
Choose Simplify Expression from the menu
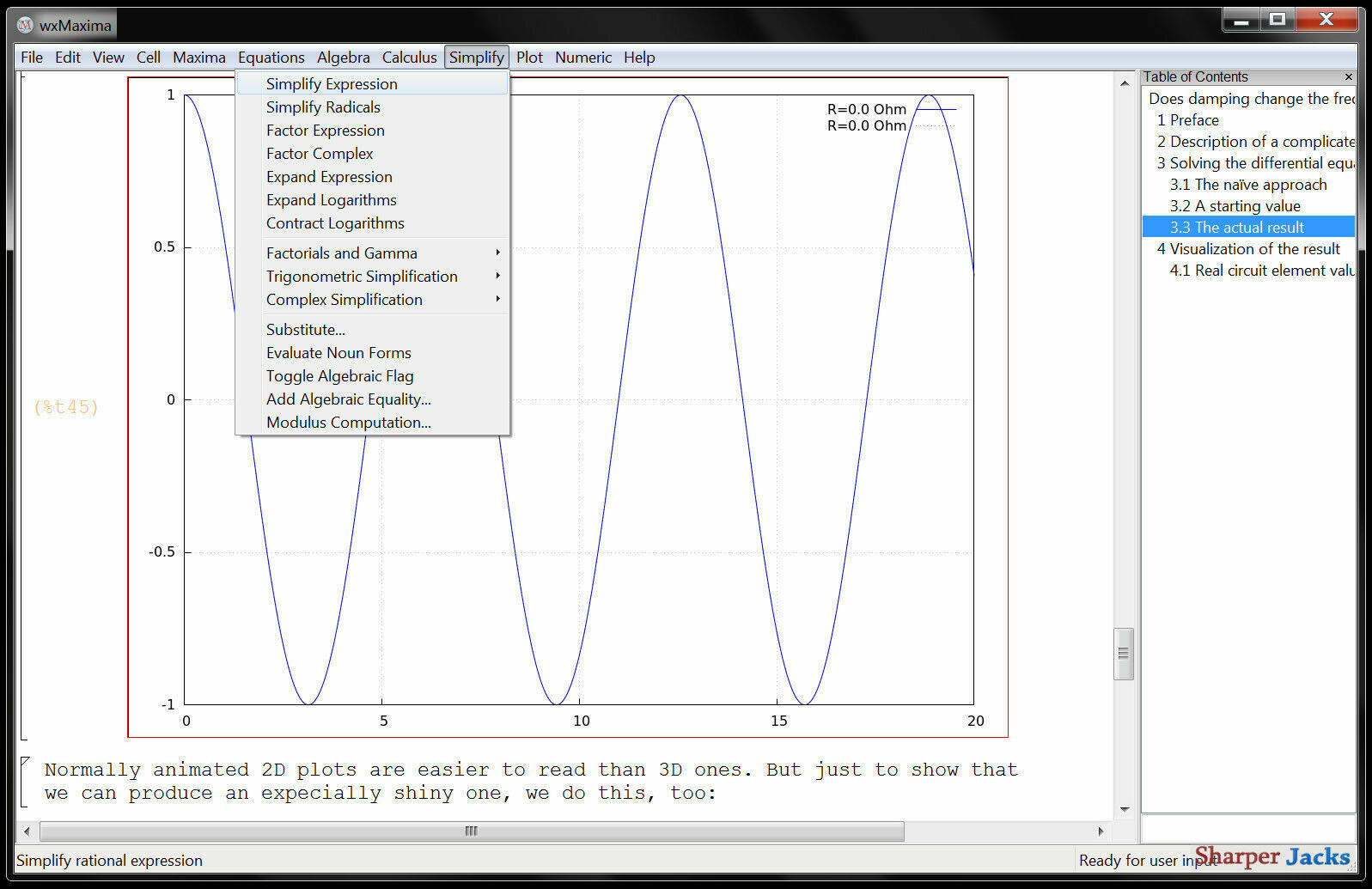[x=373, y=84]
